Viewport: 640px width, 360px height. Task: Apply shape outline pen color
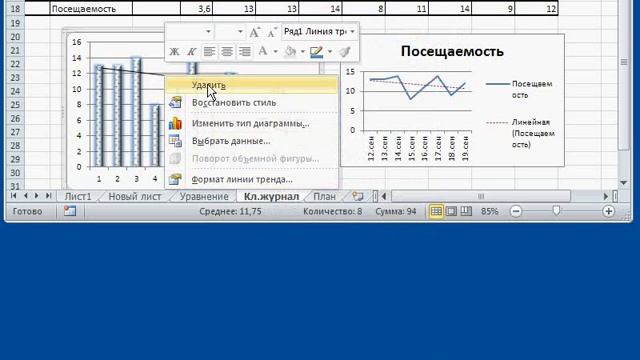(317, 52)
